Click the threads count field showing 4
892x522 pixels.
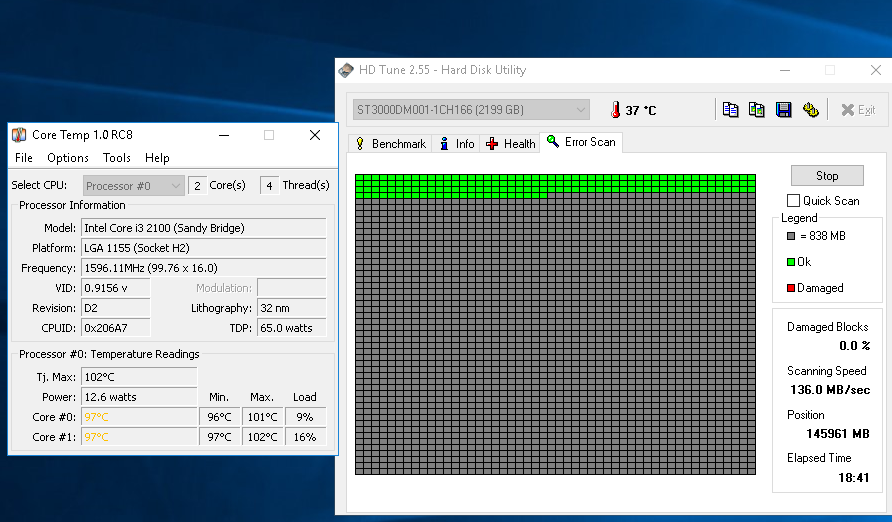[270, 186]
